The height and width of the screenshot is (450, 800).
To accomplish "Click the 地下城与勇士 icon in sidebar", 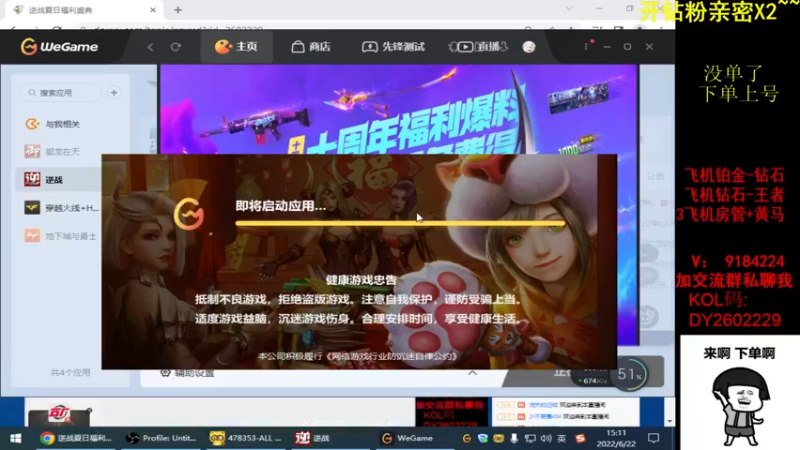I will coord(32,236).
